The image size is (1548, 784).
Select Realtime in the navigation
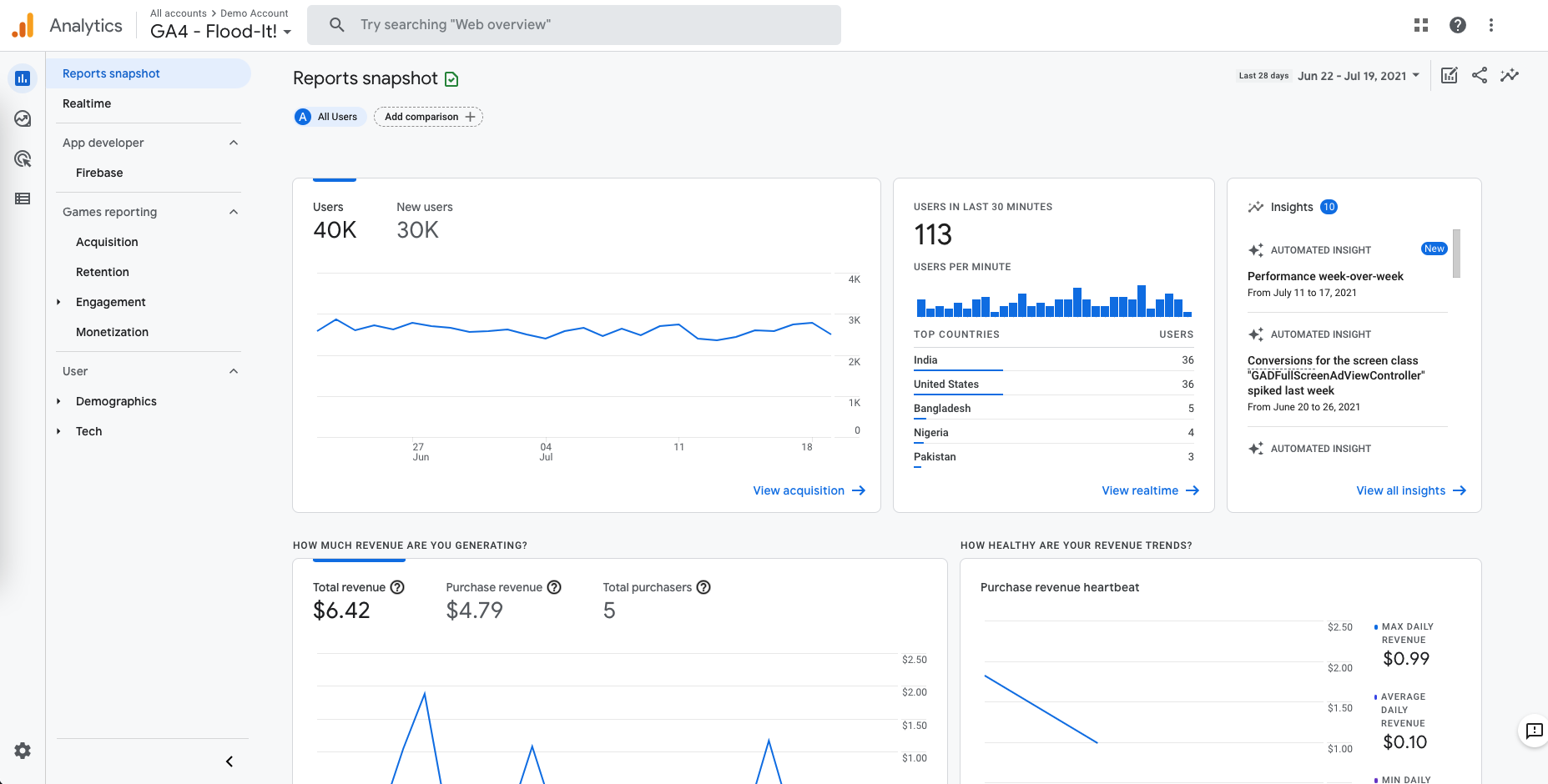[x=87, y=103]
